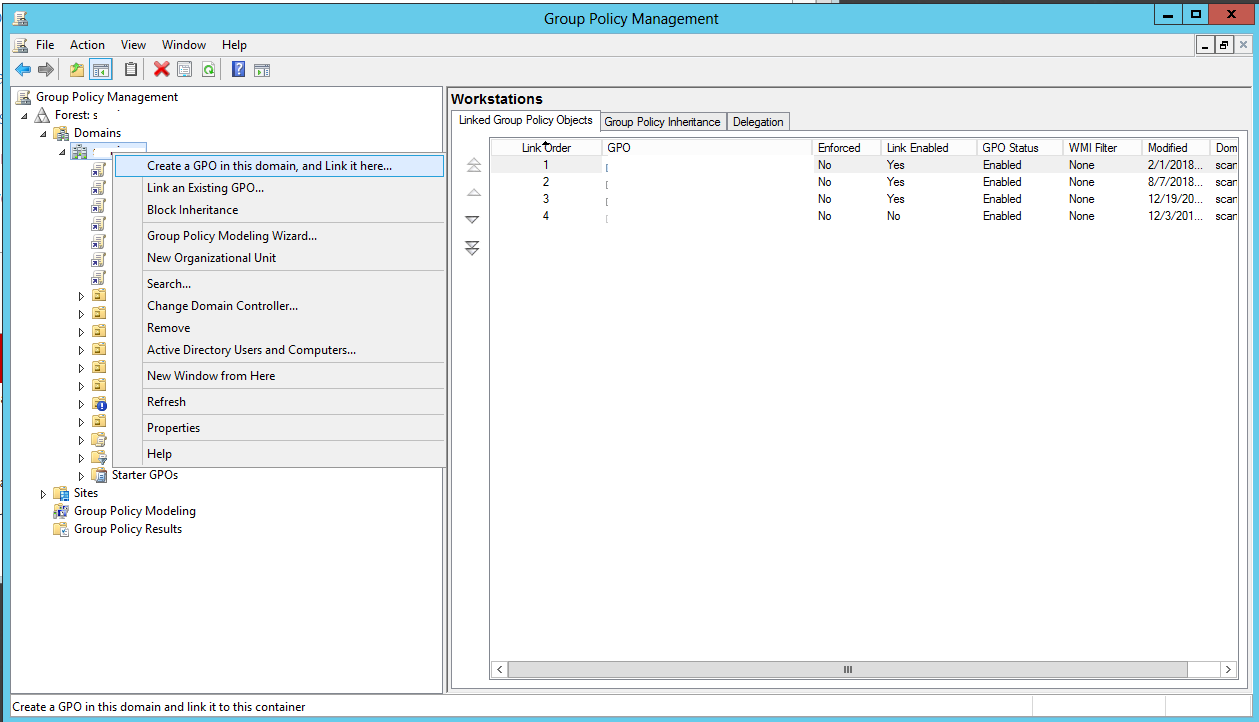Open the File menu
The width and height of the screenshot is (1259, 722).
point(45,45)
